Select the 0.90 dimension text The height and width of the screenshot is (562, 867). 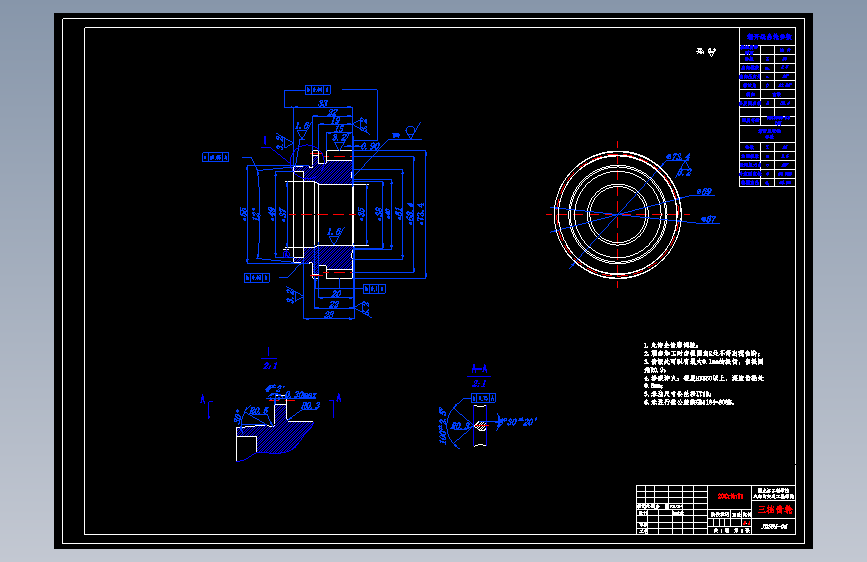370,147
